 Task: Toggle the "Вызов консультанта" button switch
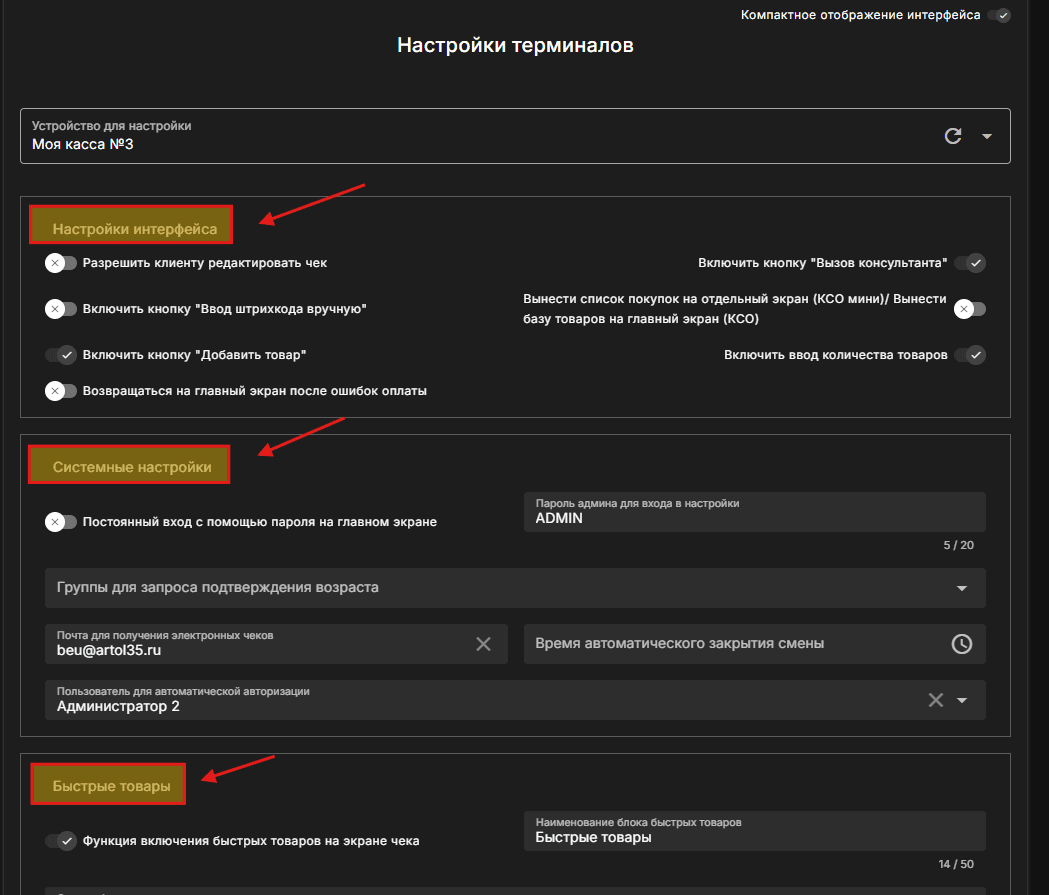970,263
